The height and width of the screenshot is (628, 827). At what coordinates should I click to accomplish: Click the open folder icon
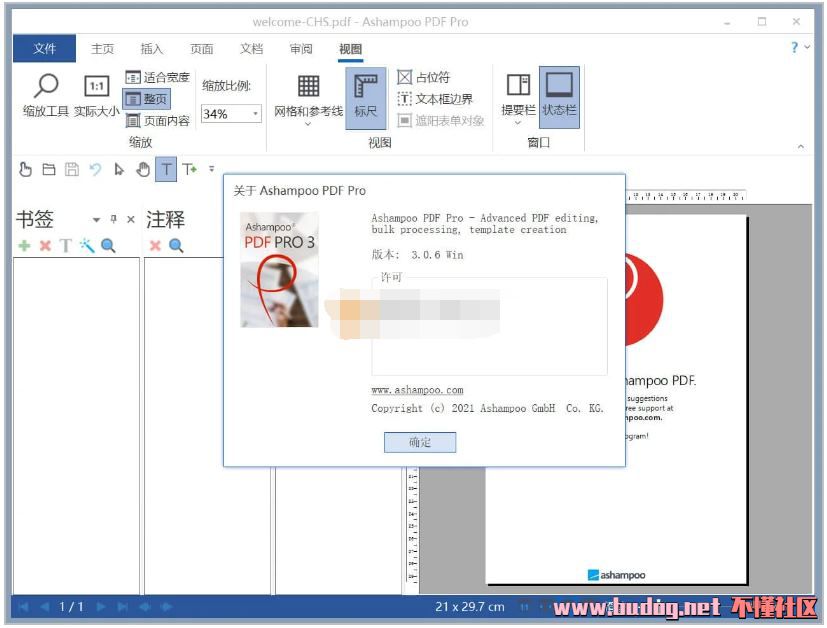[x=49, y=169]
